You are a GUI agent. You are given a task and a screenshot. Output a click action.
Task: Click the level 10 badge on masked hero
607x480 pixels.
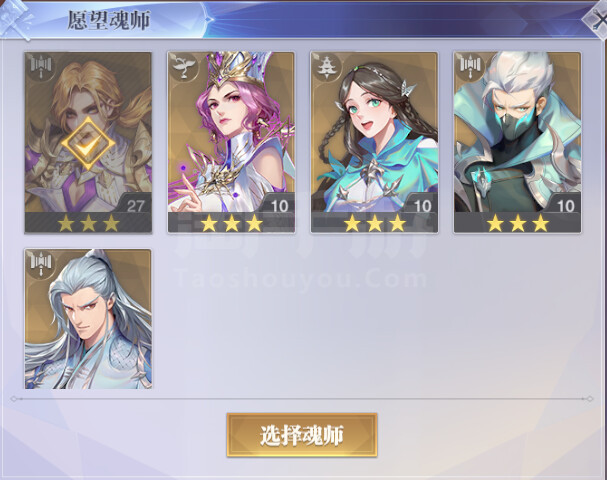tap(566, 205)
